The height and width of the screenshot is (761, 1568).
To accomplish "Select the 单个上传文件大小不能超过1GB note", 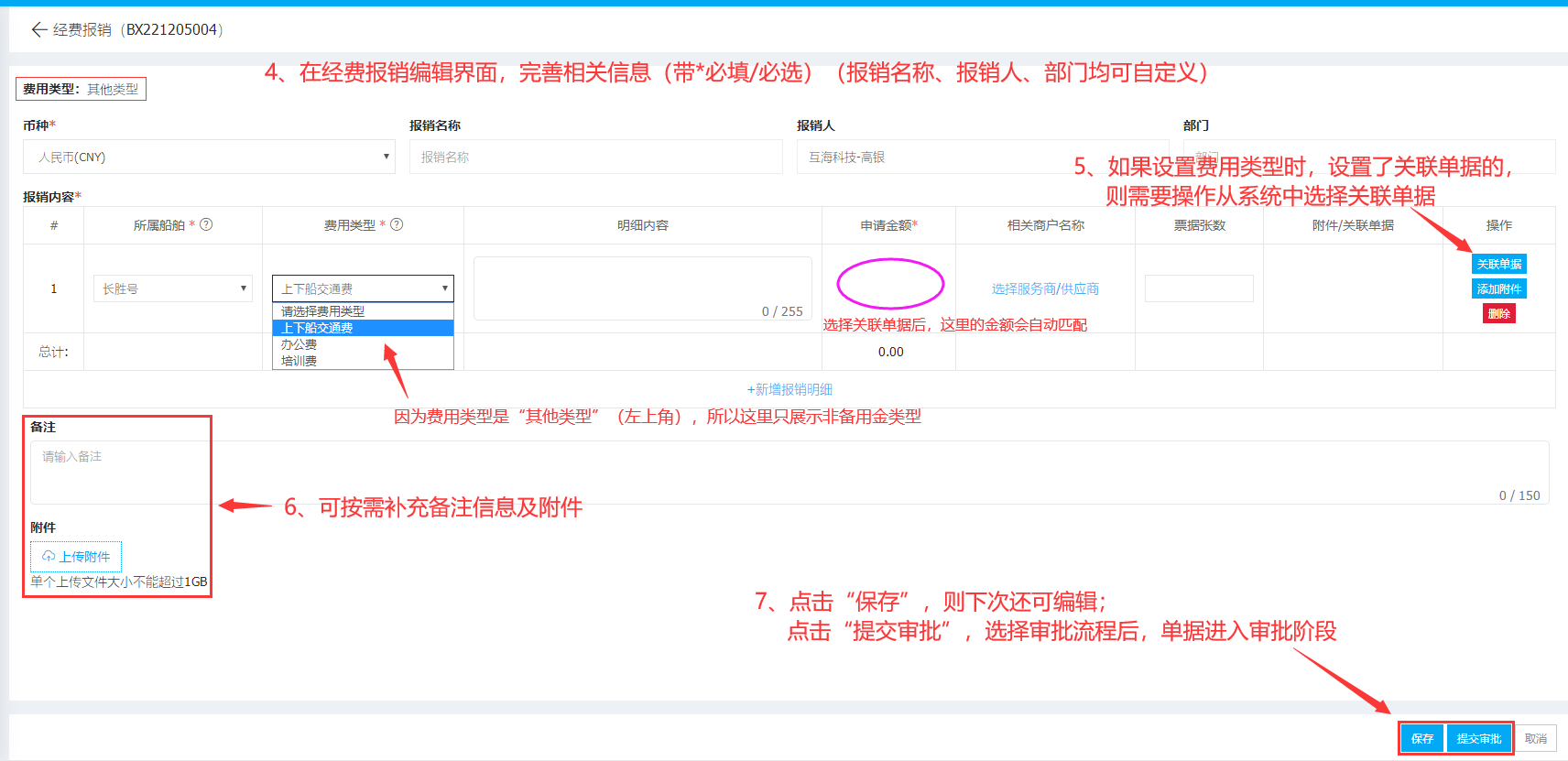I will (119, 582).
